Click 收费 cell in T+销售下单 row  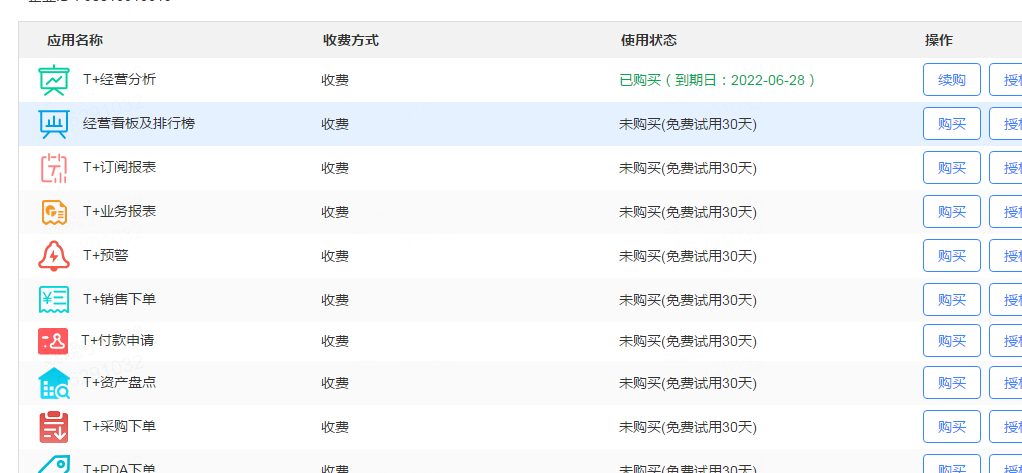pos(335,300)
